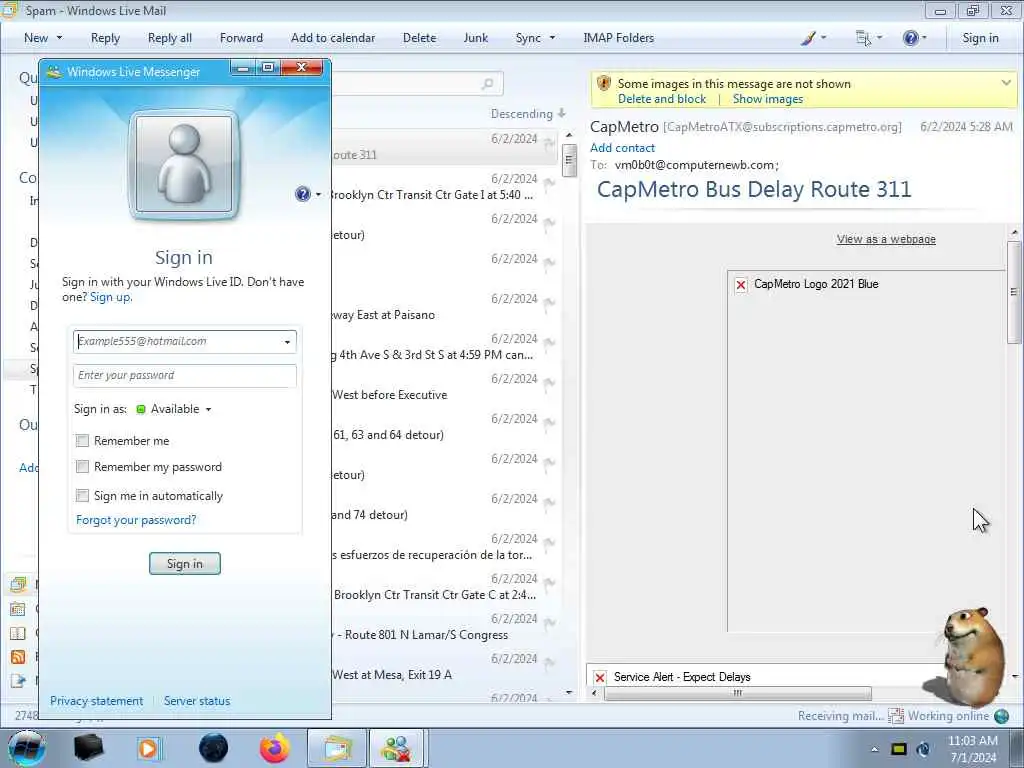Focus the Enter your password field

184,376
